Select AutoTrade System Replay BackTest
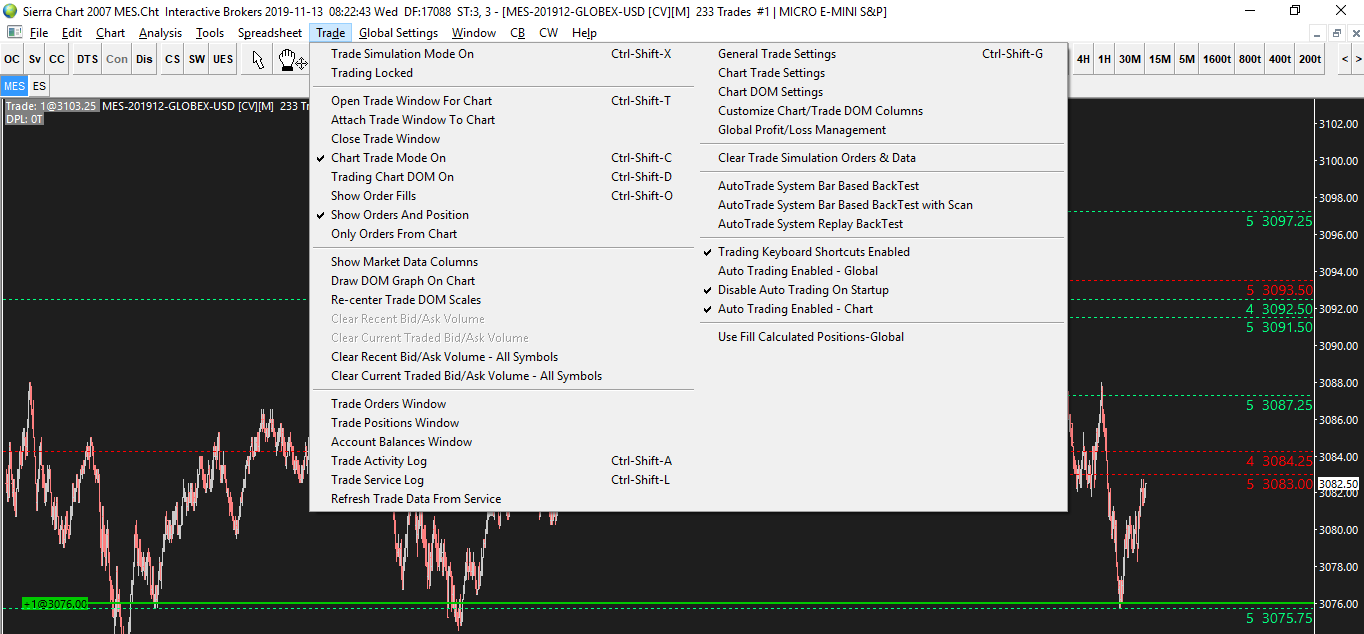The width and height of the screenshot is (1364, 634). click(883, 224)
